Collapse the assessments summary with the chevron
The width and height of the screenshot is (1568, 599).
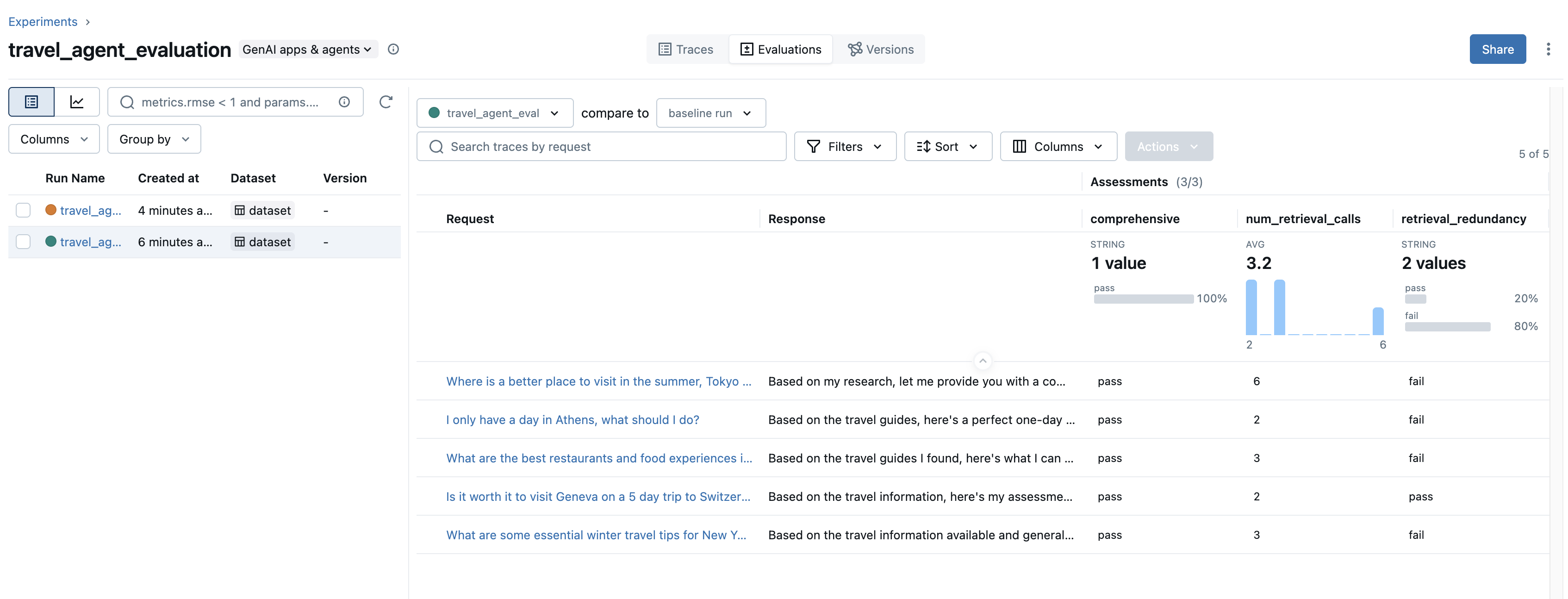983,361
